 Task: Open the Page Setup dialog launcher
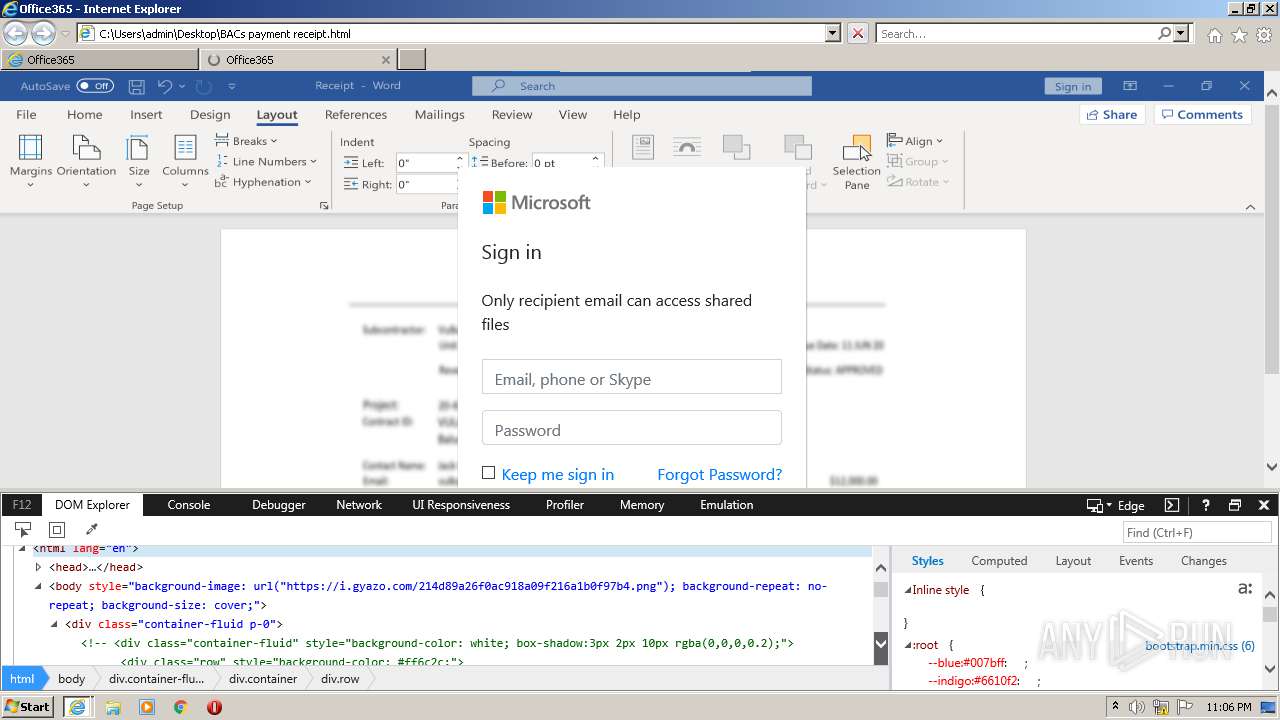323,206
